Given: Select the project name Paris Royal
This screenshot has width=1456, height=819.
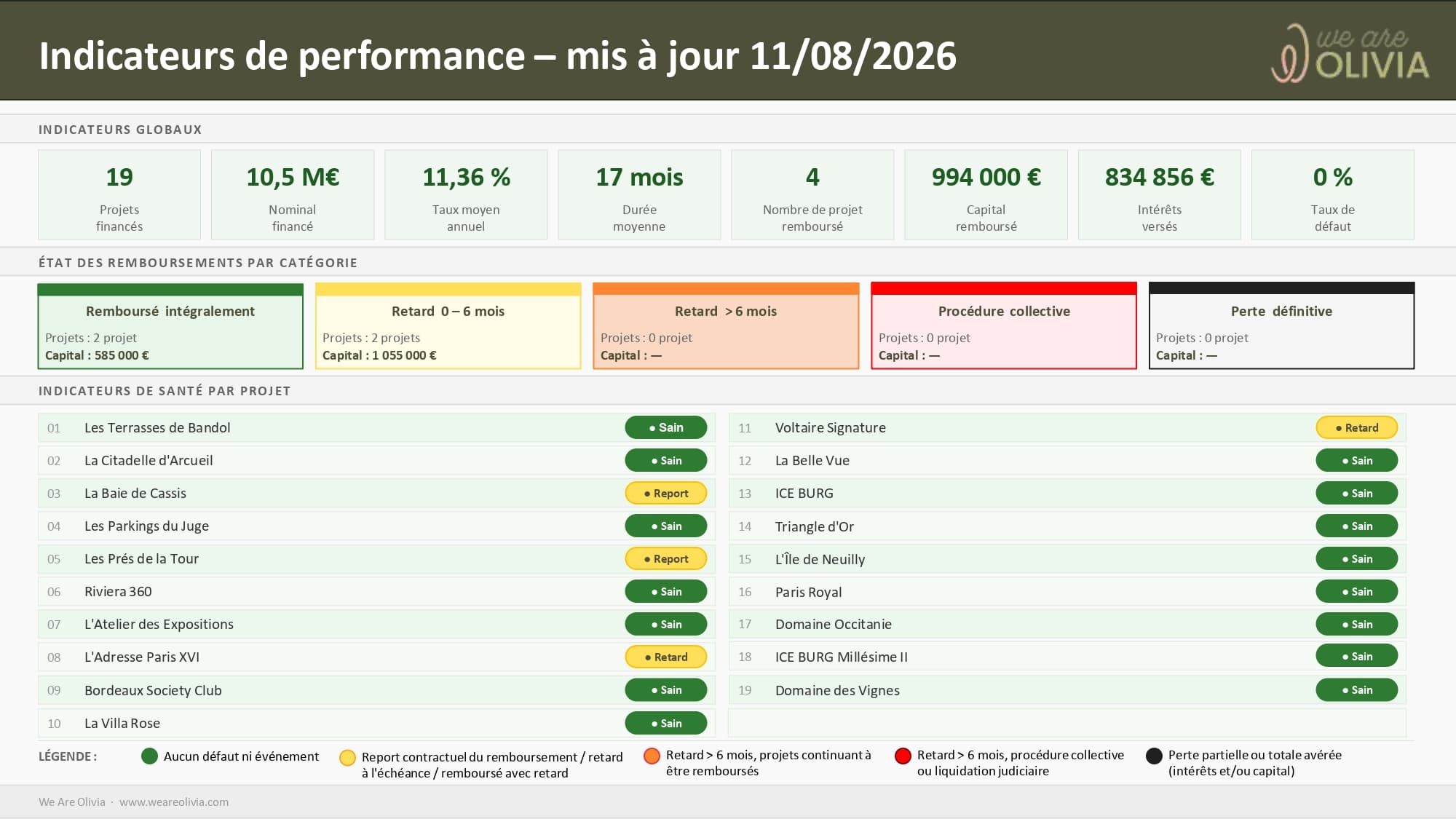Looking at the screenshot, I should pyautogui.click(x=809, y=593).
